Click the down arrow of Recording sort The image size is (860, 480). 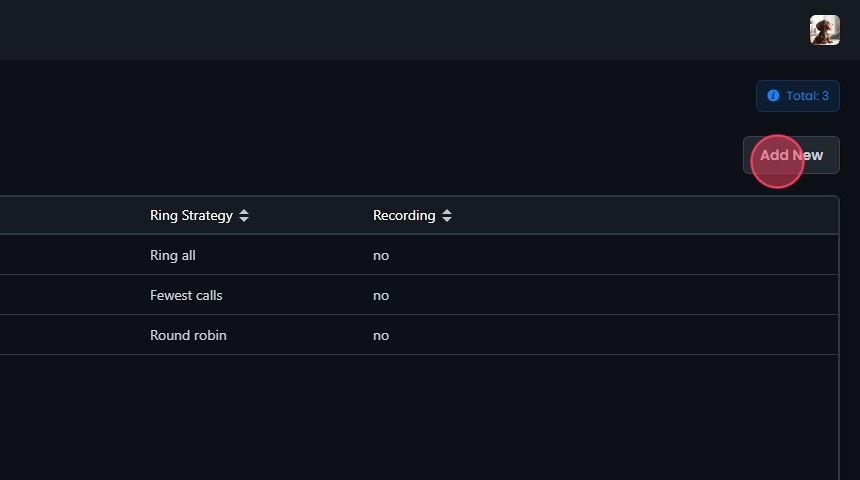point(447,219)
